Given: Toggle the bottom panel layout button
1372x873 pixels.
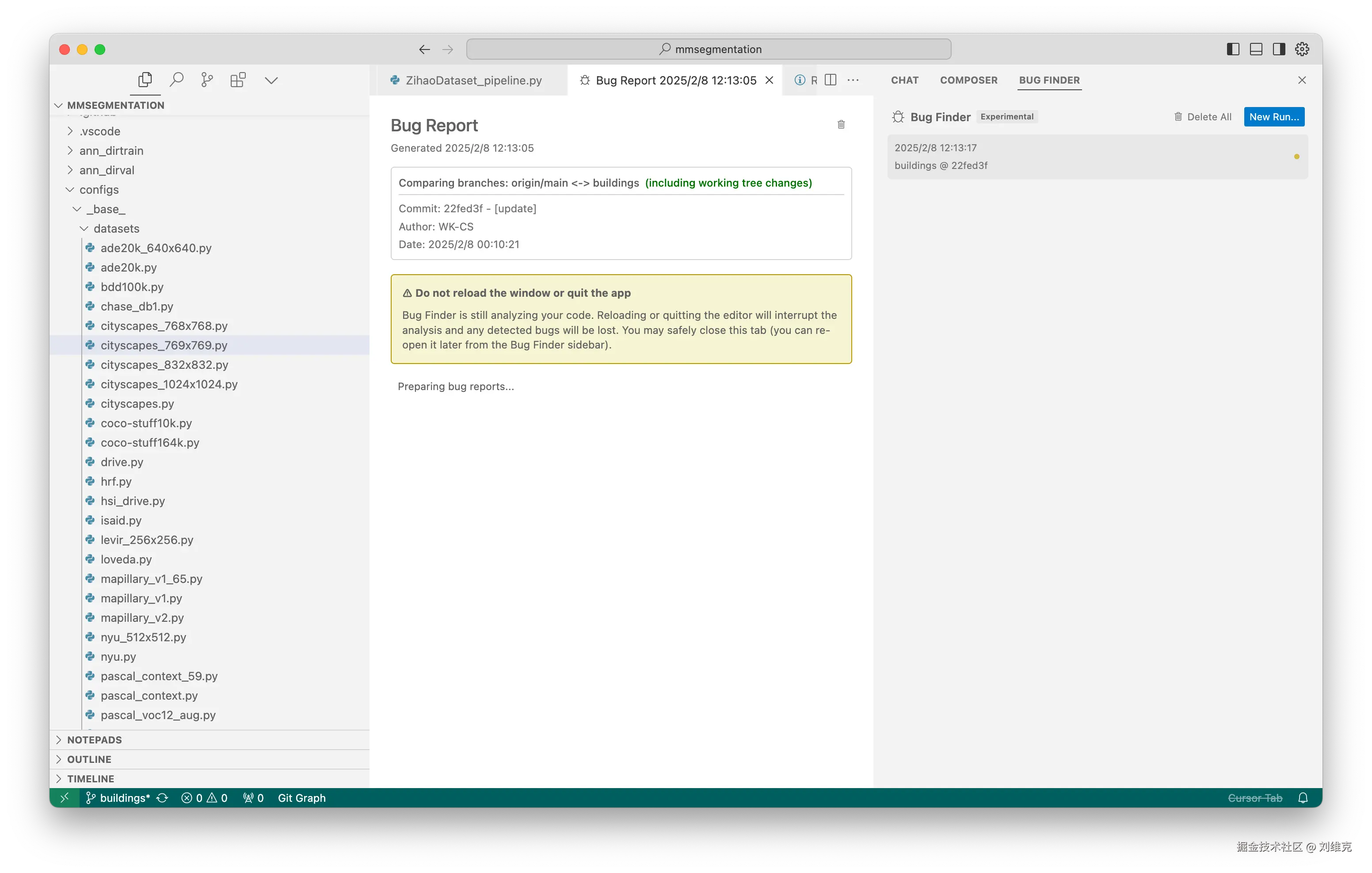Looking at the screenshot, I should tap(1256, 49).
